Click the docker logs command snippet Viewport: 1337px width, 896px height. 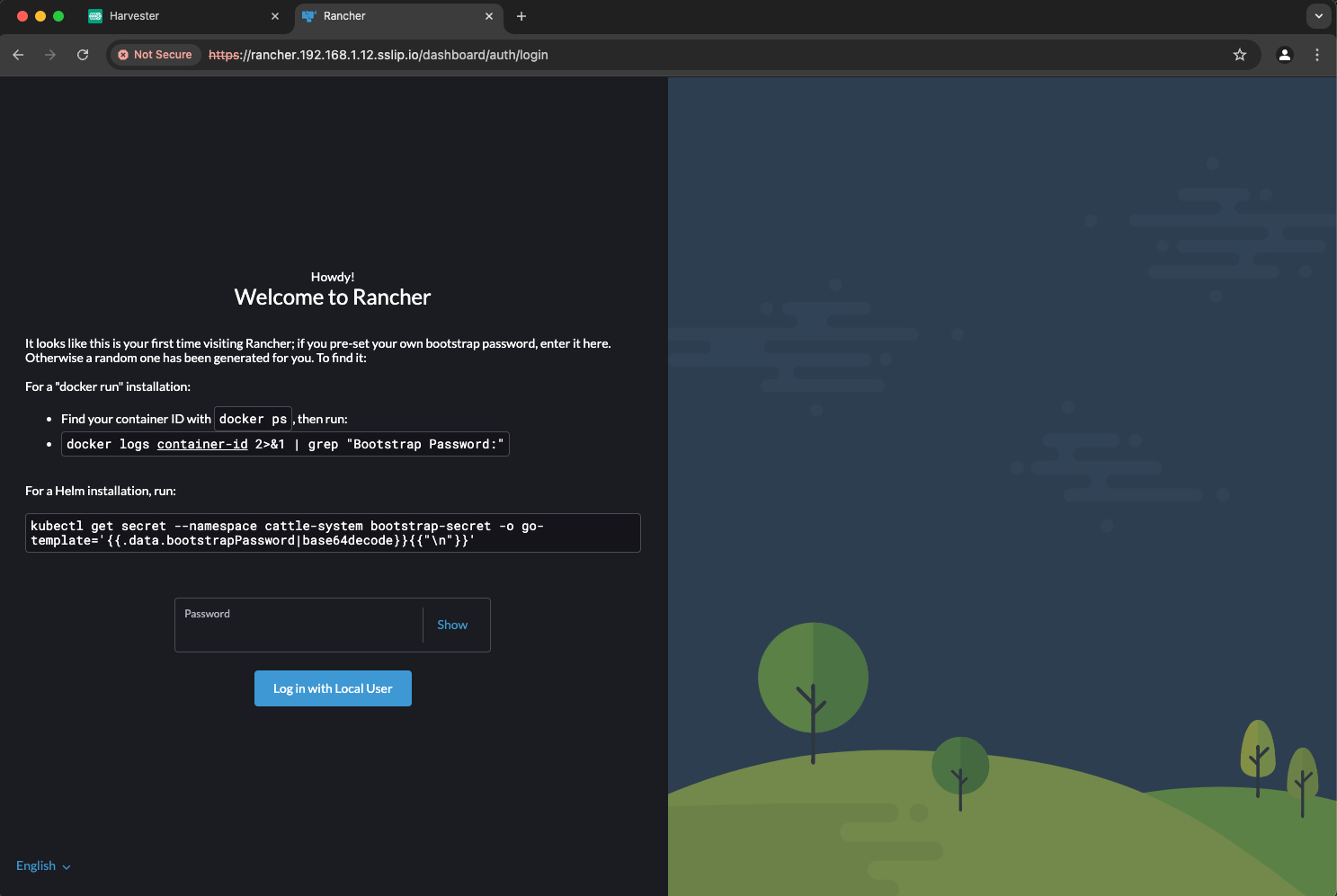(285, 444)
